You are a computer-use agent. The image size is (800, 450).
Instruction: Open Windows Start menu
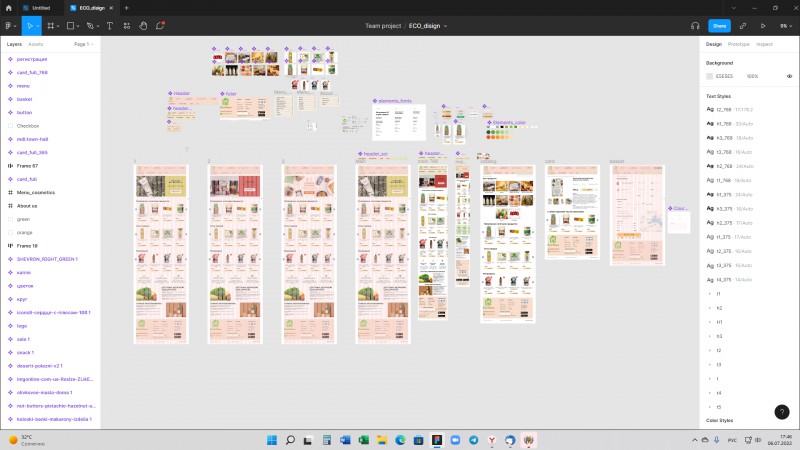(272, 440)
